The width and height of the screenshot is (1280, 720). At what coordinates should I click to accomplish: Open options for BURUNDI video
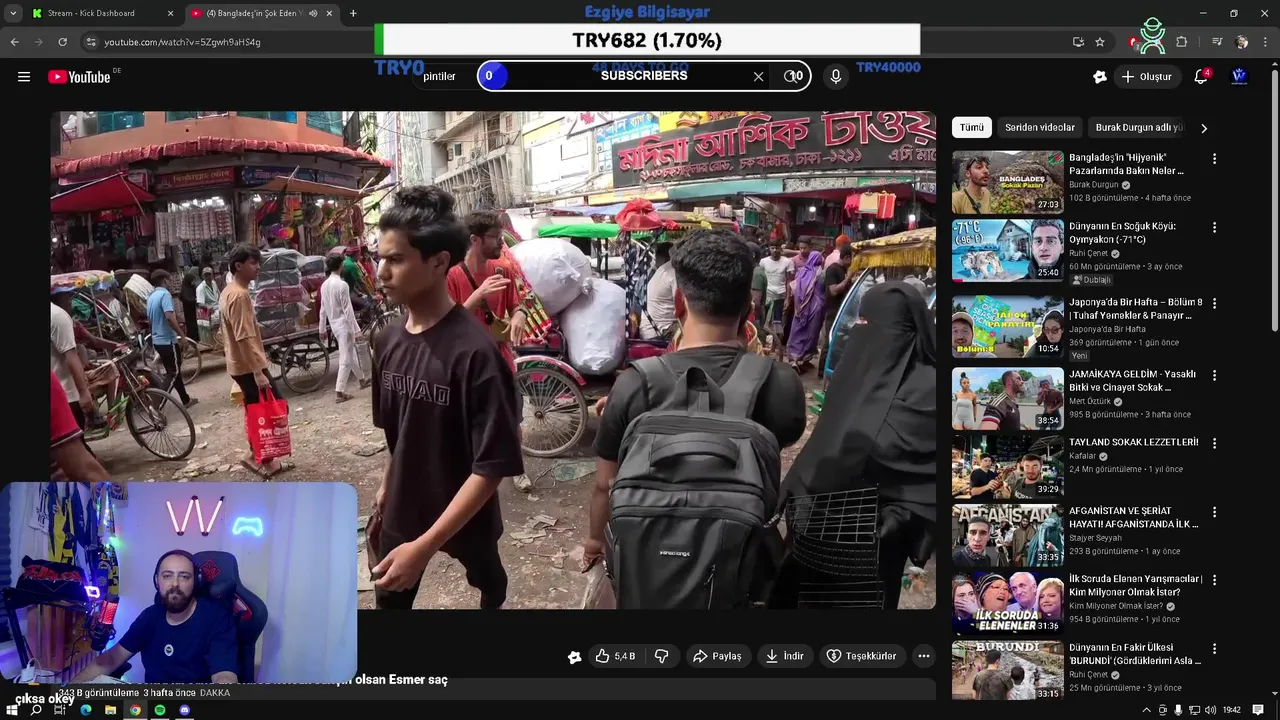pyautogui.click(x=1215, y=649)
